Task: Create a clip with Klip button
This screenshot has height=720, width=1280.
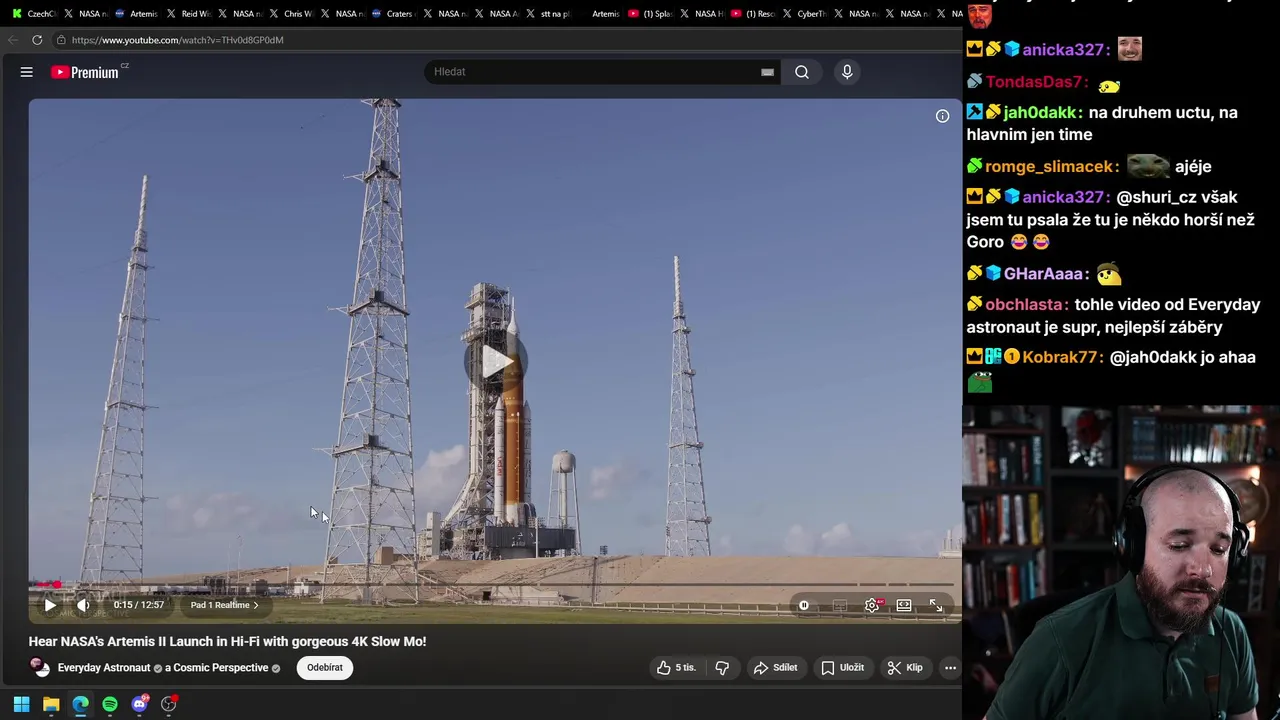Action: tap(905, 668)
